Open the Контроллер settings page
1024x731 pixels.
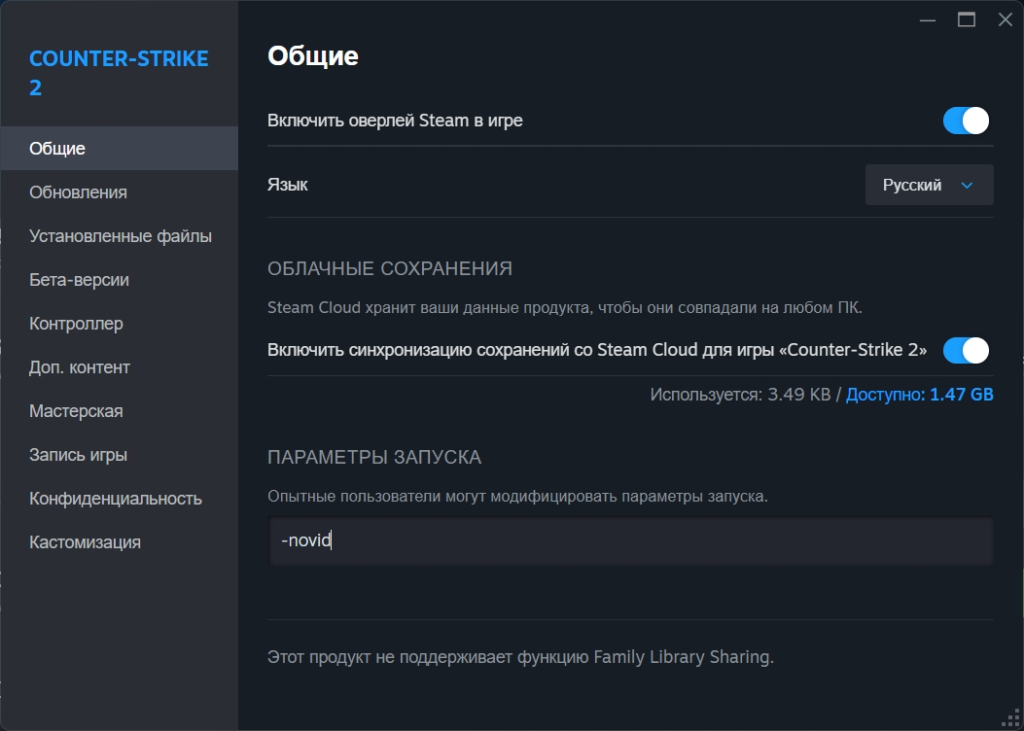(76, 324)
